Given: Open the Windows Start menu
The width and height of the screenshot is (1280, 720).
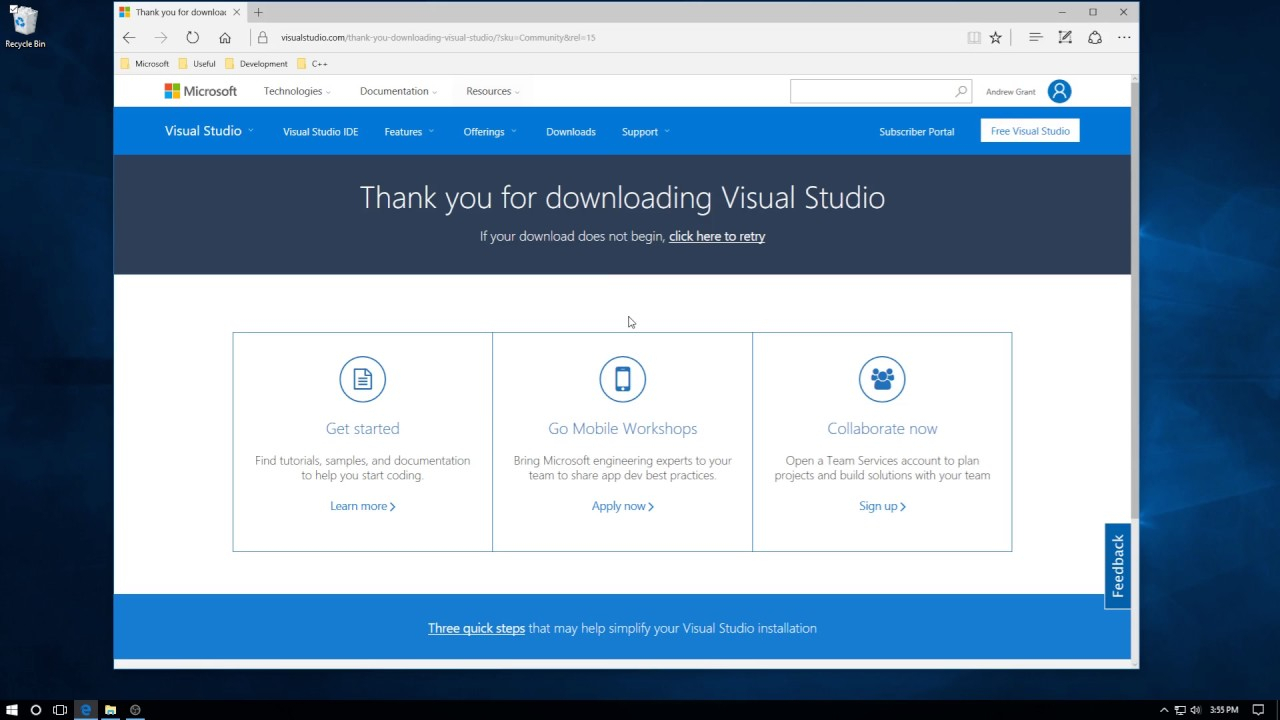Looking at the screenshot, I should click(12, 710).
